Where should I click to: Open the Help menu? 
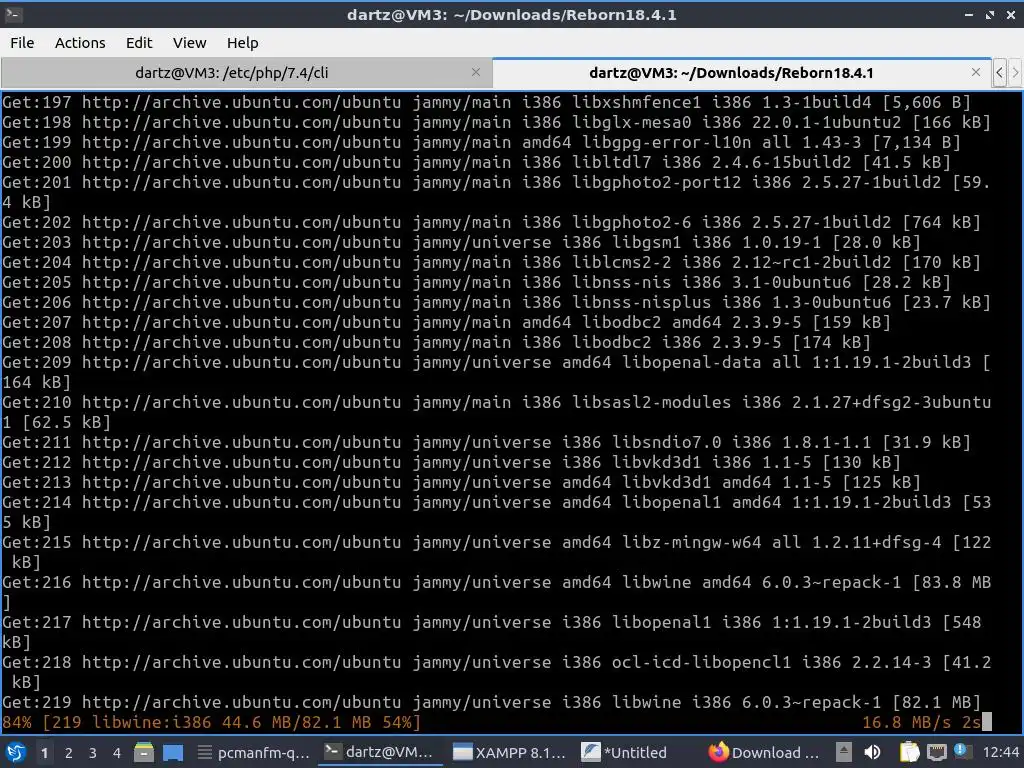click(242, 43)
